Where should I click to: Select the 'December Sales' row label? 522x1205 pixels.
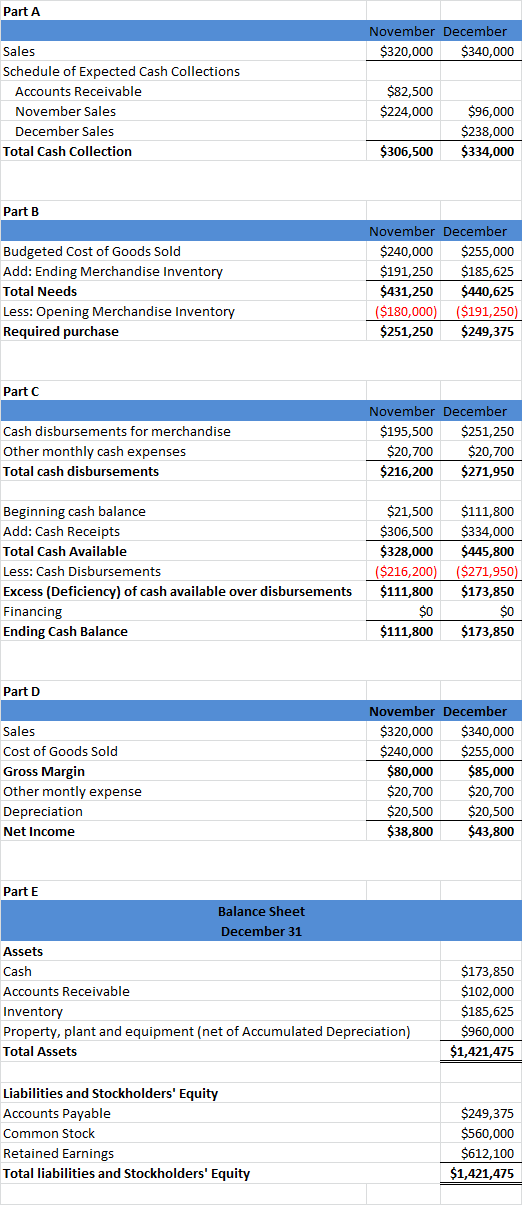click(64, 131)
